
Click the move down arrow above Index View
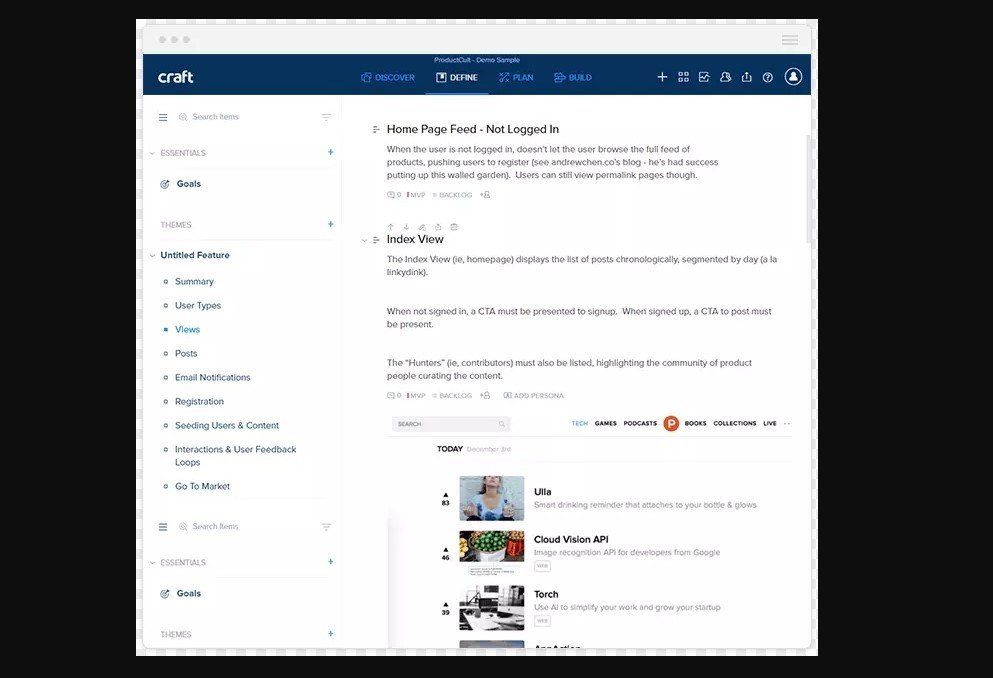coord(406,227)
